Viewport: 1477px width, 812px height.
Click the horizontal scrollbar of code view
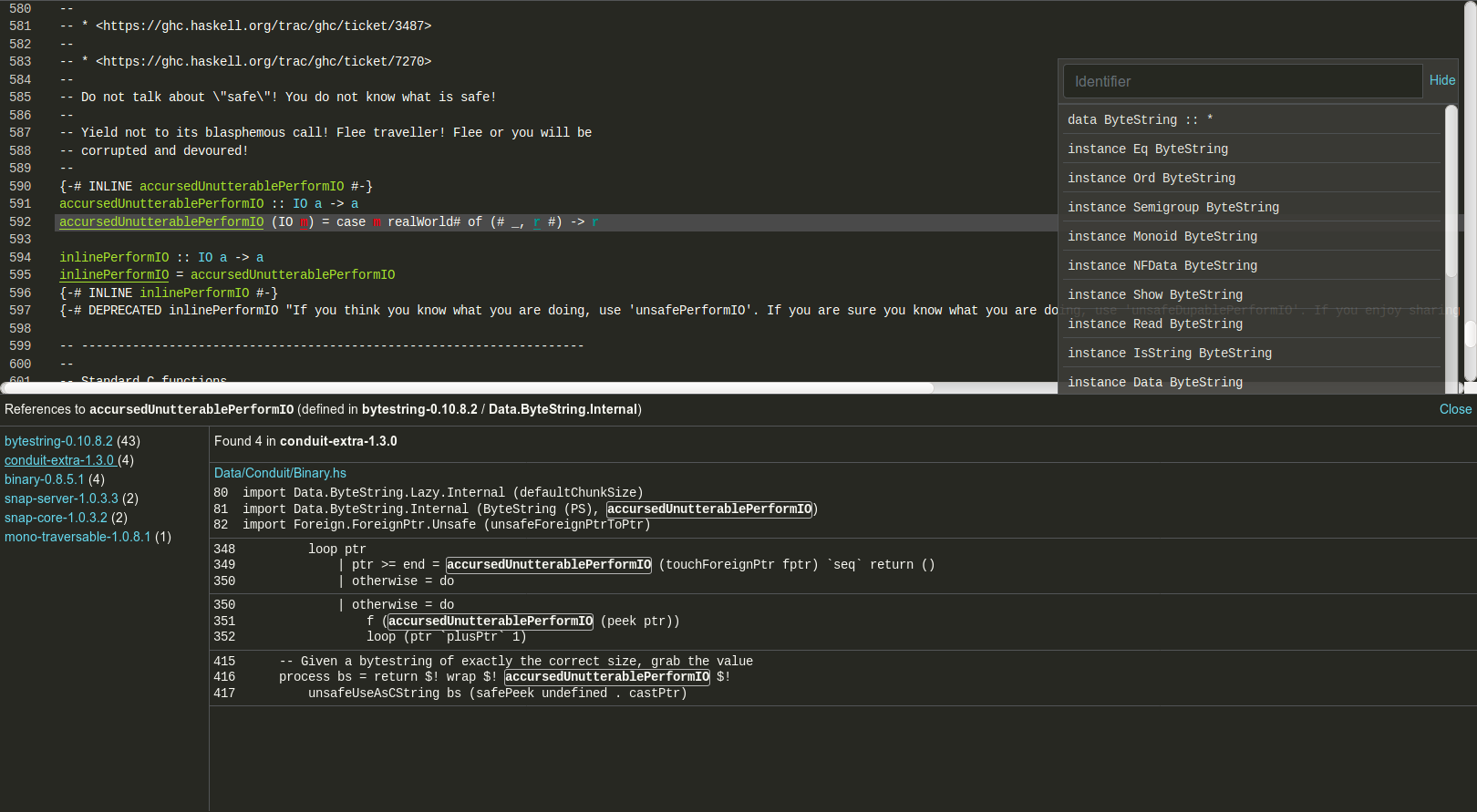click(467, 387)
